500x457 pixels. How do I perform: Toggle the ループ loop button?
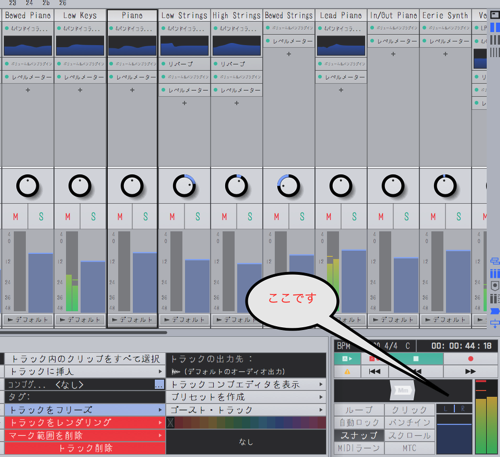(x=359, y=410)
